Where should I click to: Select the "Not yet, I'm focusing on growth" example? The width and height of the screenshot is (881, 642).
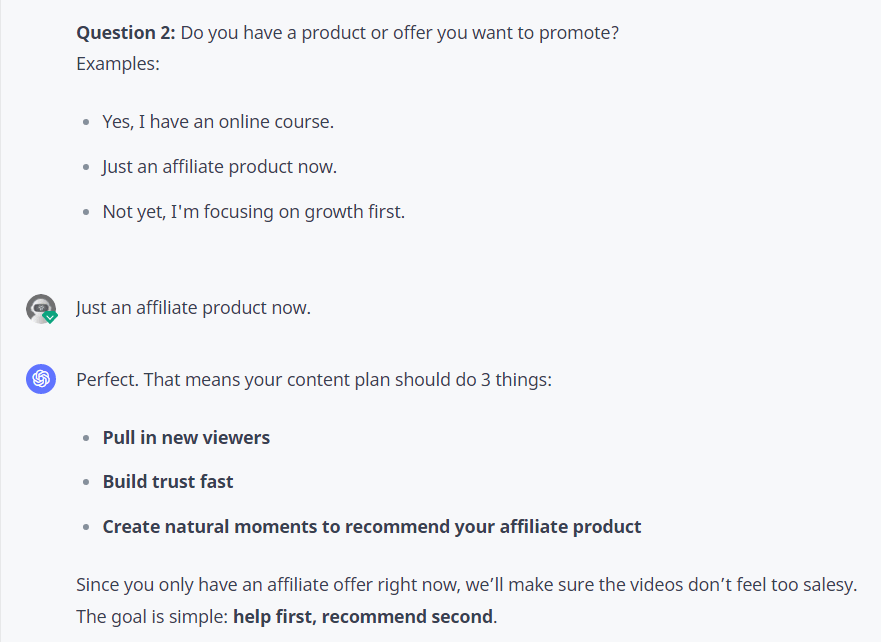point(253,212)
